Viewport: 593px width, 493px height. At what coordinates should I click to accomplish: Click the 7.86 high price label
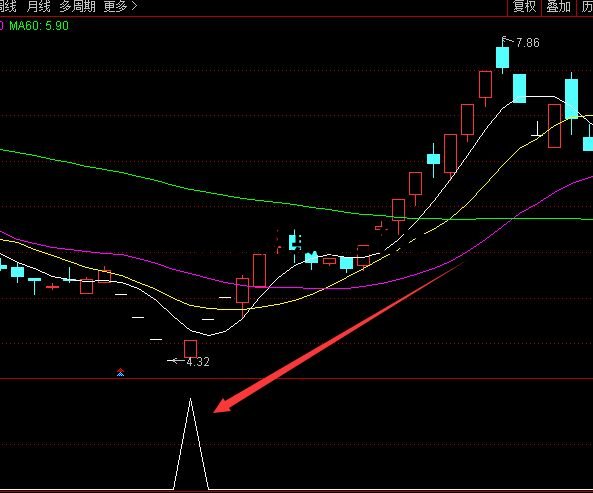point(528,43)
